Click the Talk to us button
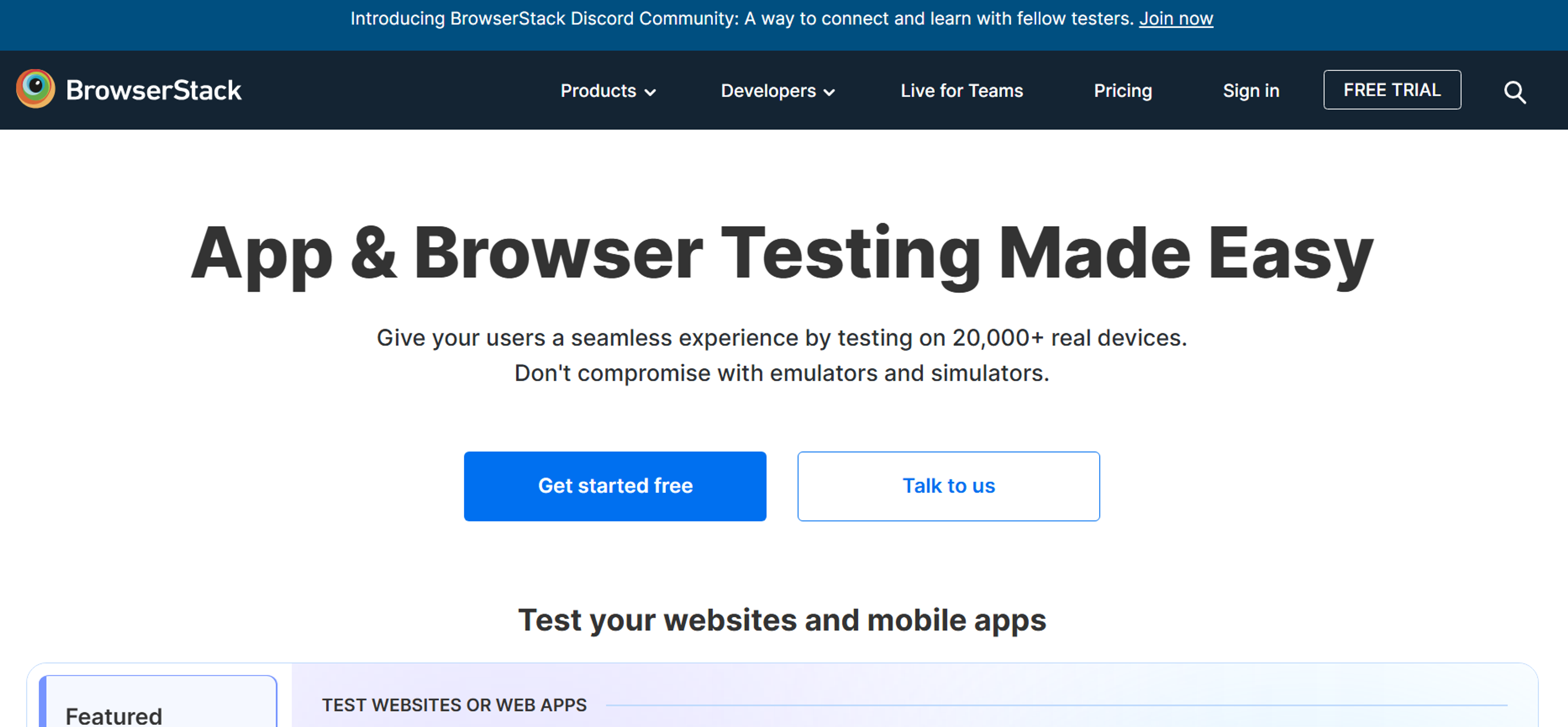Screen dimensions: 1568x727 [x=948, y=486]
